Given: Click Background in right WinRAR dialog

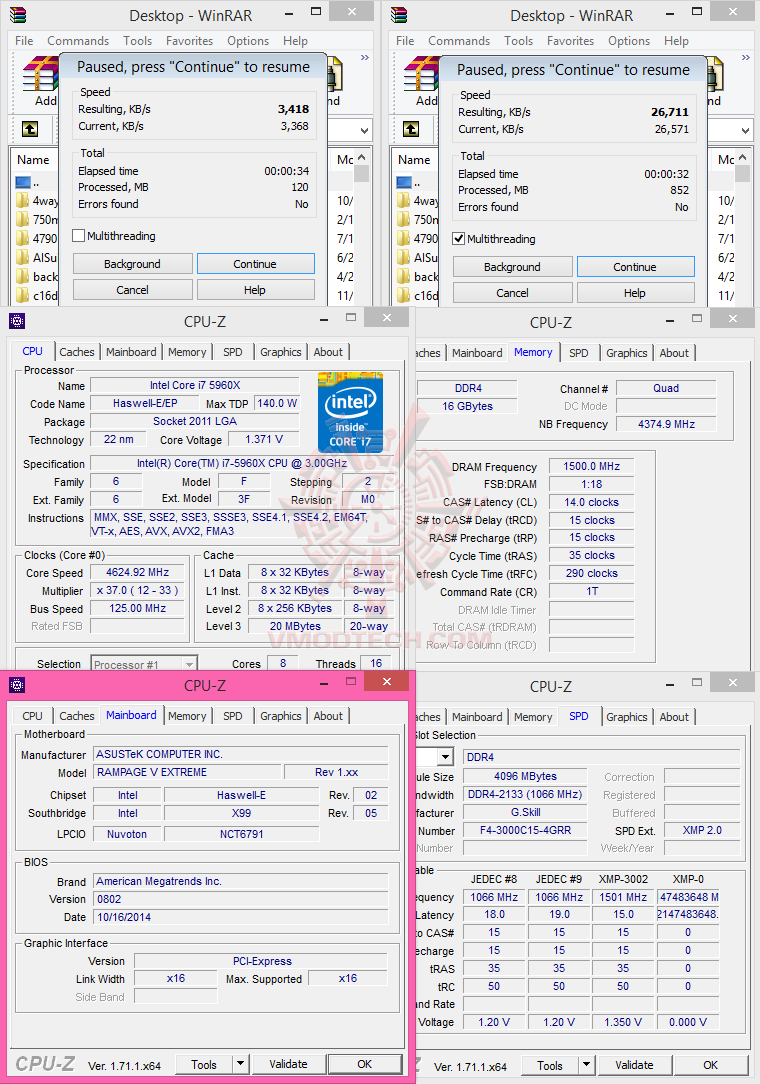Looking at the screenshot, I should coord(512,267).
